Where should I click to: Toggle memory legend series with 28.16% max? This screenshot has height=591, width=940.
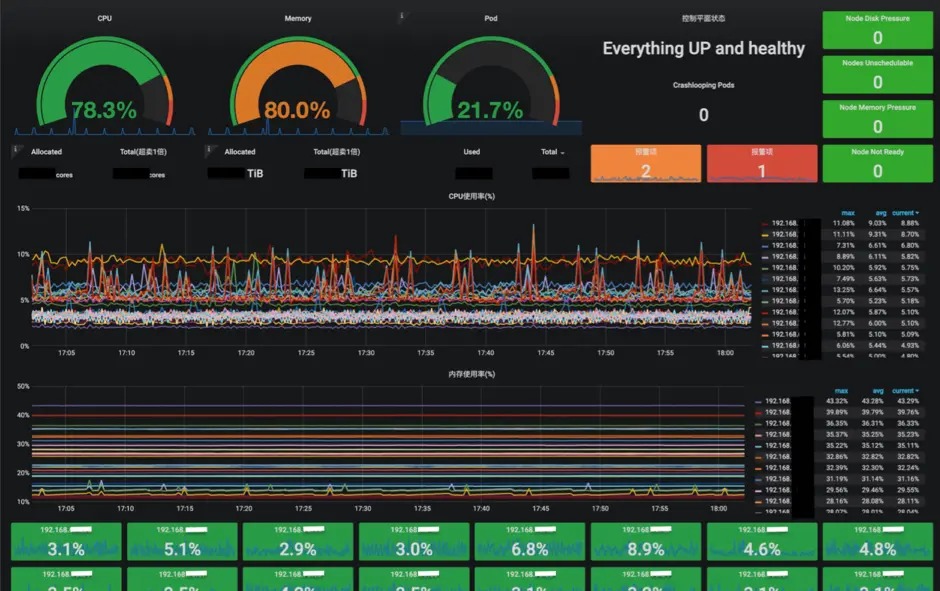tap(778, 501)
